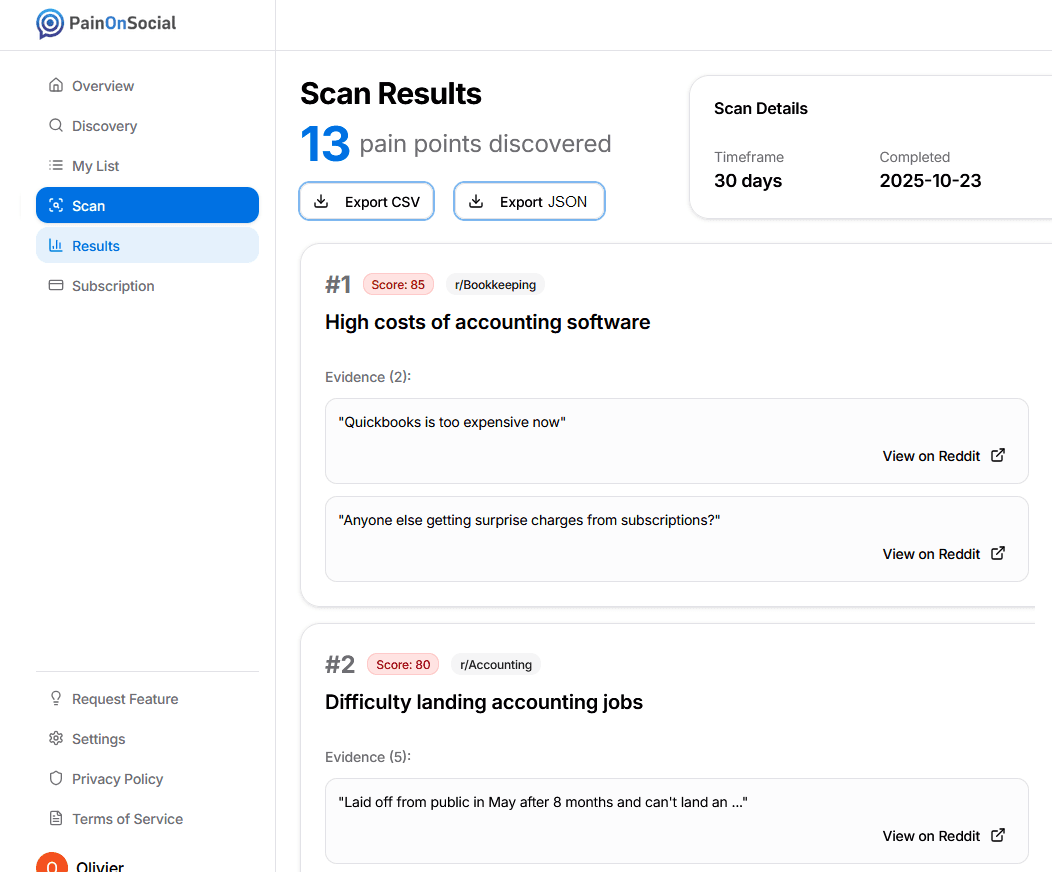Click the external link icon beside View on Reddit
Viewport: 1052px width, 872px height.
[997, 455]
